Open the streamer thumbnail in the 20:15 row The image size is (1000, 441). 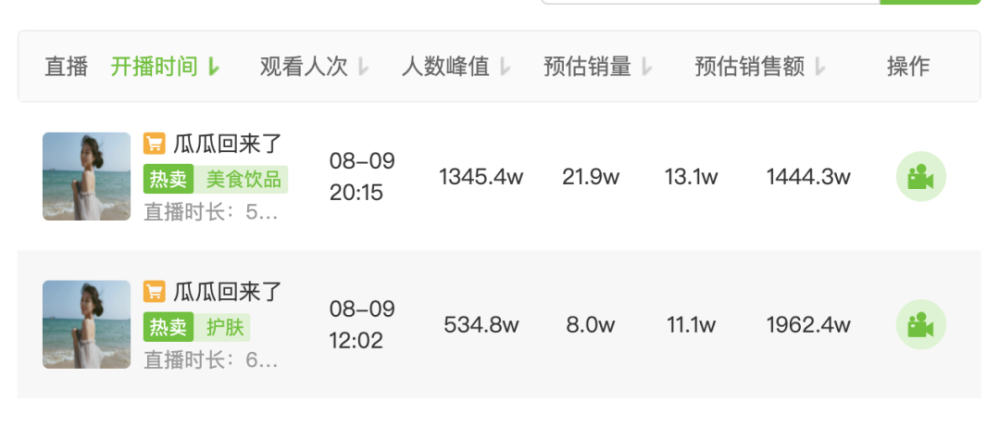(87, 177)
